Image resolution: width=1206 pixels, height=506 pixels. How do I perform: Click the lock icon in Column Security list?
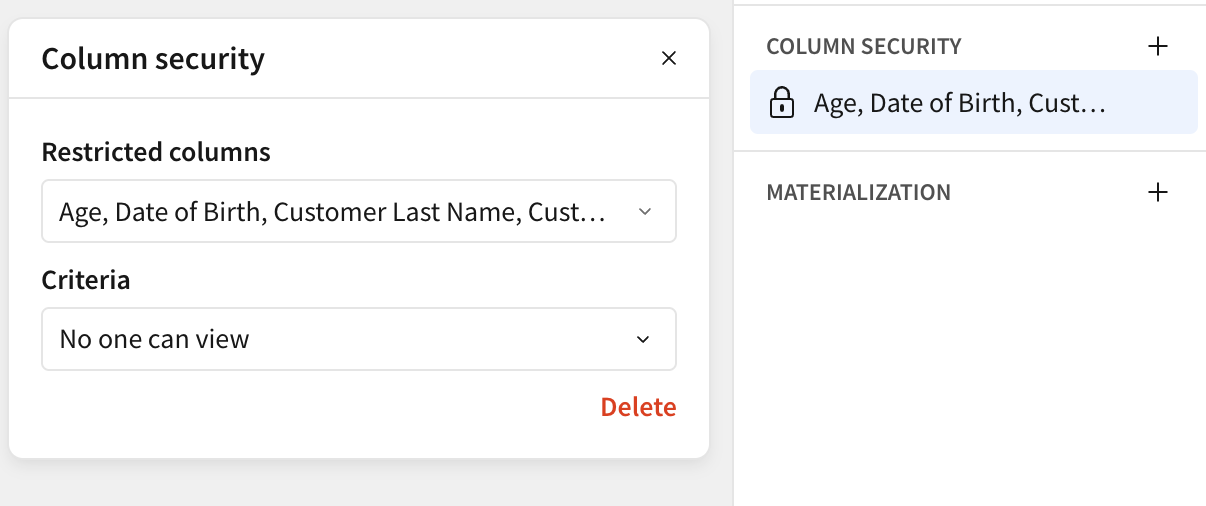[x=781, y=103]
